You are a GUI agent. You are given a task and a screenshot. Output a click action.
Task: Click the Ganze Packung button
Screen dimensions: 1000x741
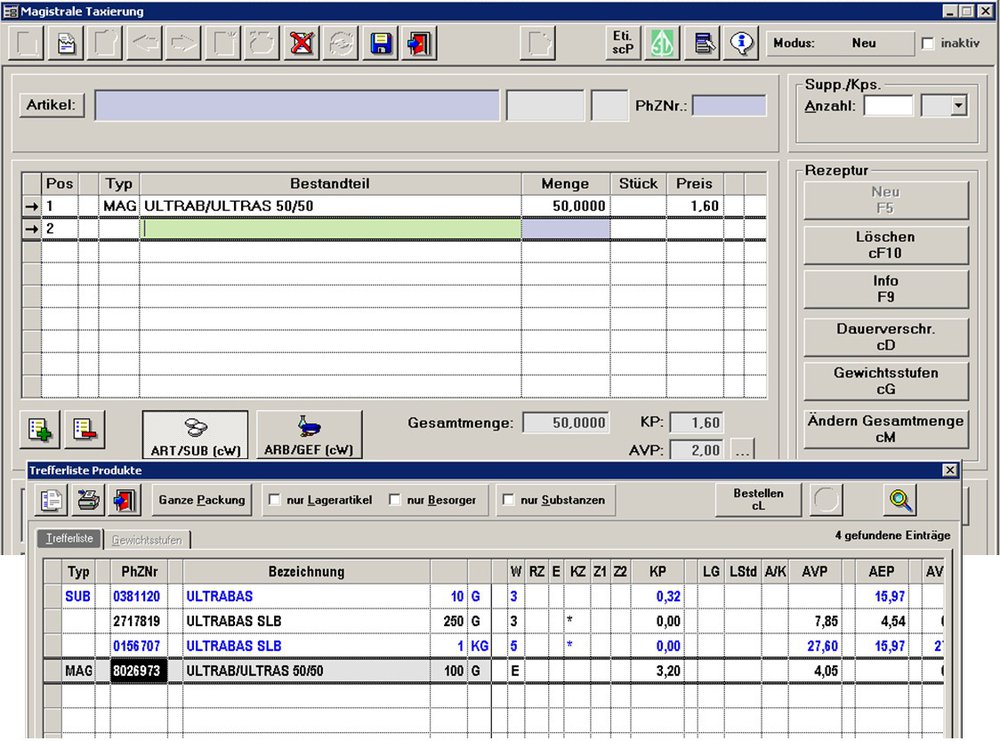[x=203, y=500]
